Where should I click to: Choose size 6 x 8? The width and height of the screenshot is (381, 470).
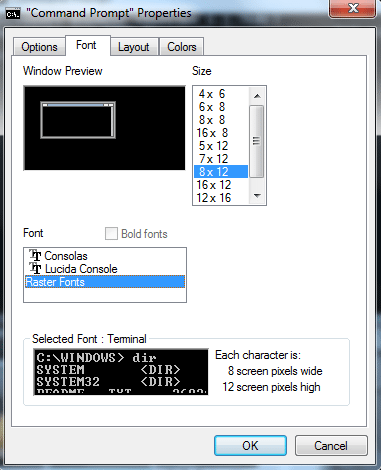(221, 107)
